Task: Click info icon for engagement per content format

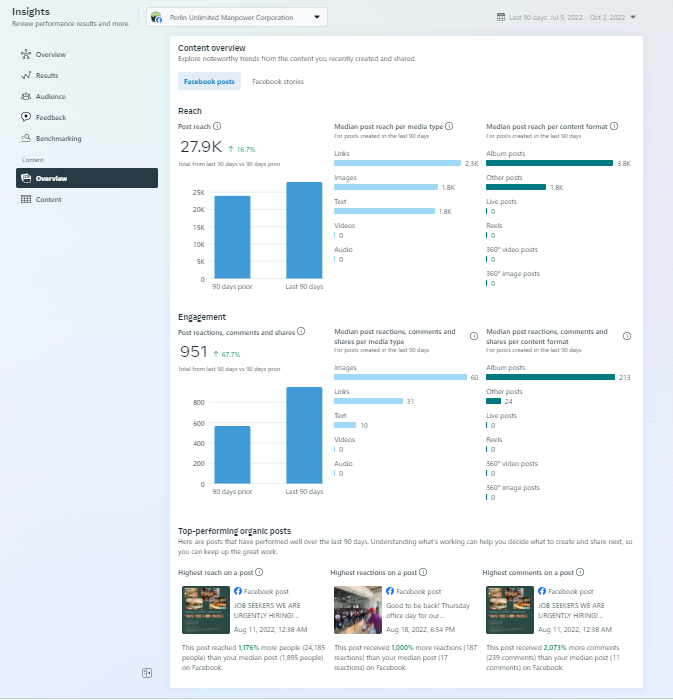Action: [x=627, y=336]
